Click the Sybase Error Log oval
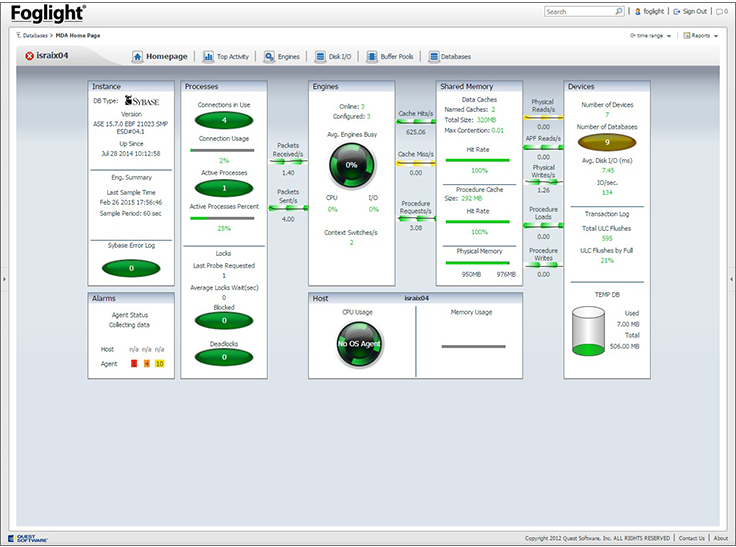 (131, 268)
